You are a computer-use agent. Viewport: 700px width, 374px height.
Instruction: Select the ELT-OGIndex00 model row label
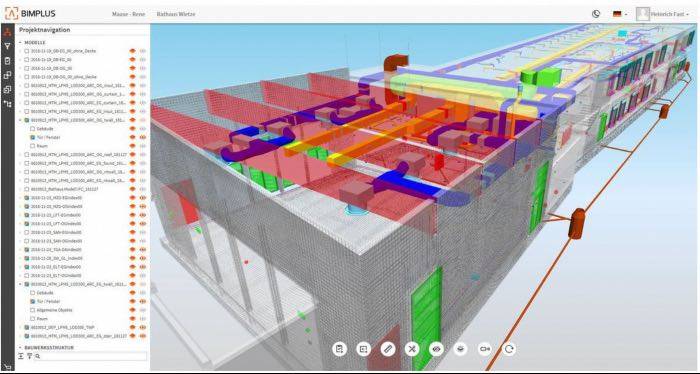tap(56, 275)
